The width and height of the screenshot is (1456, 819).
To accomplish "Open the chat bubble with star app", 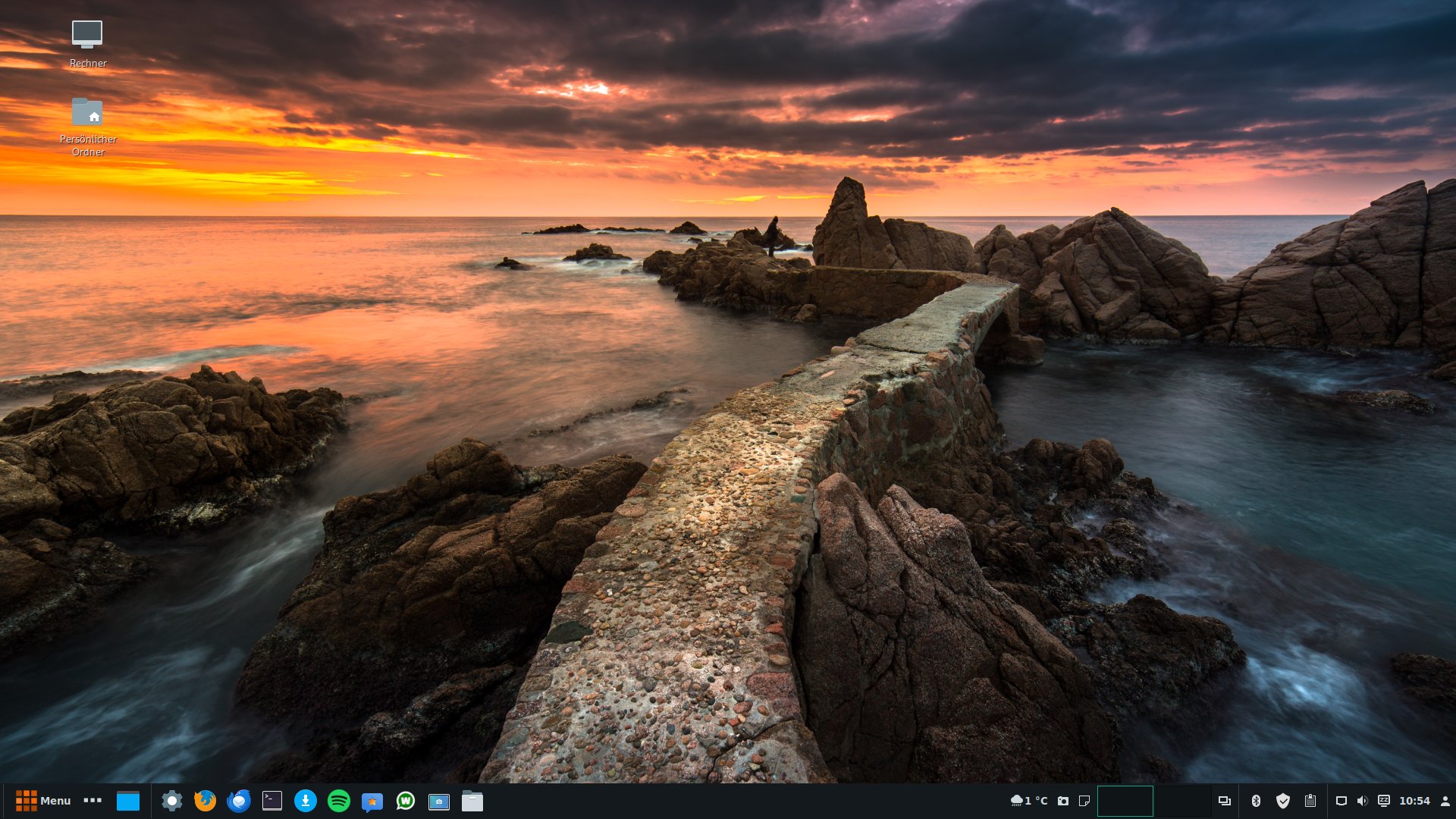I will coord(372,802).
